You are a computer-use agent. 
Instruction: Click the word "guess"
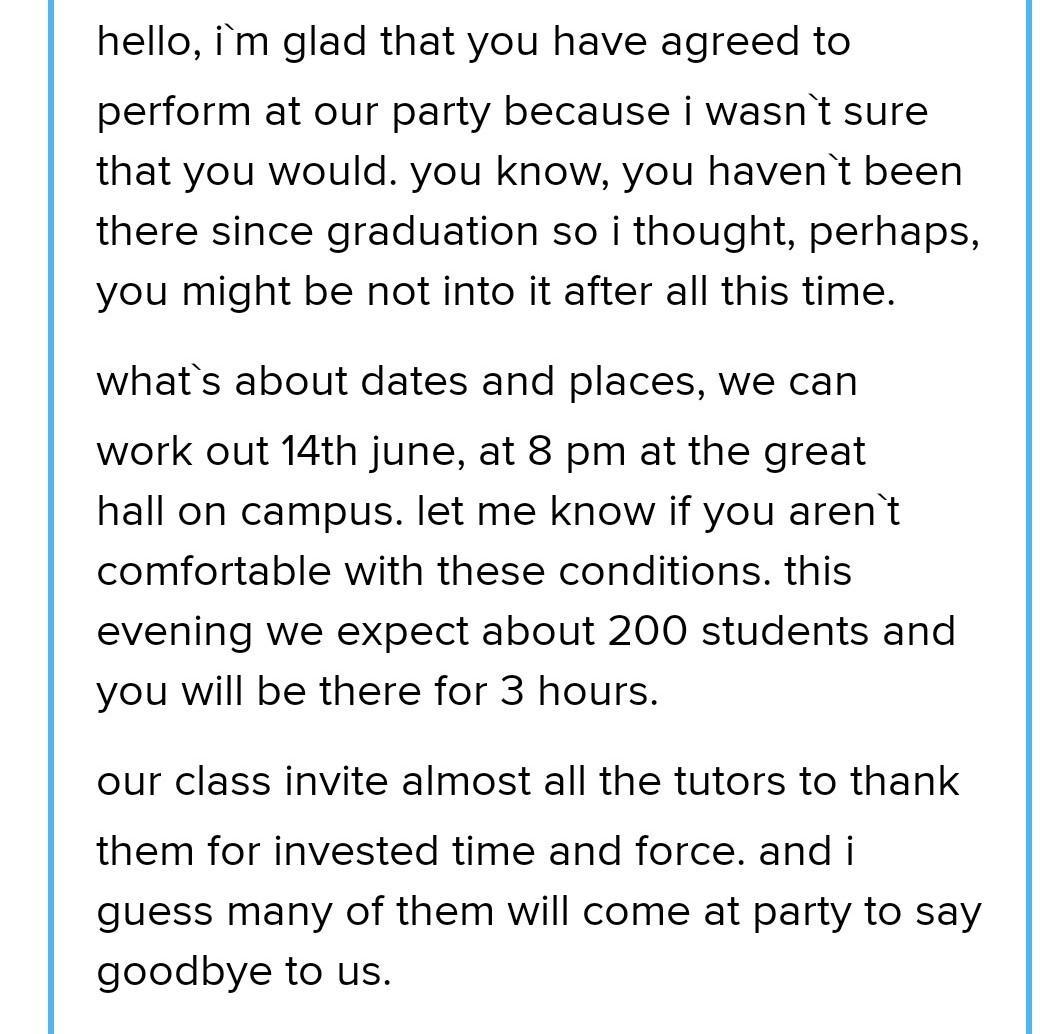click(155, 913)
